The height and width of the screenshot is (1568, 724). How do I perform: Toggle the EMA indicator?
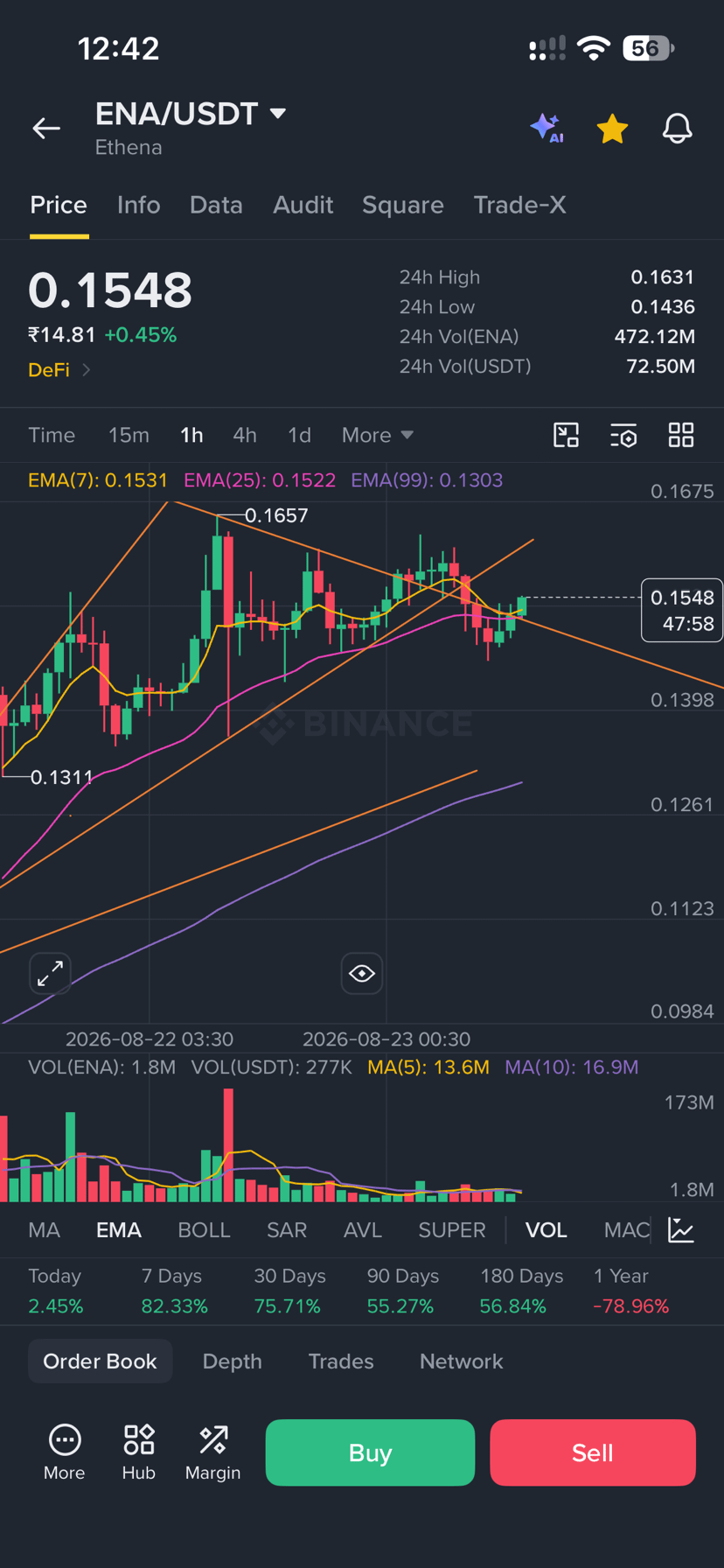119,1230
